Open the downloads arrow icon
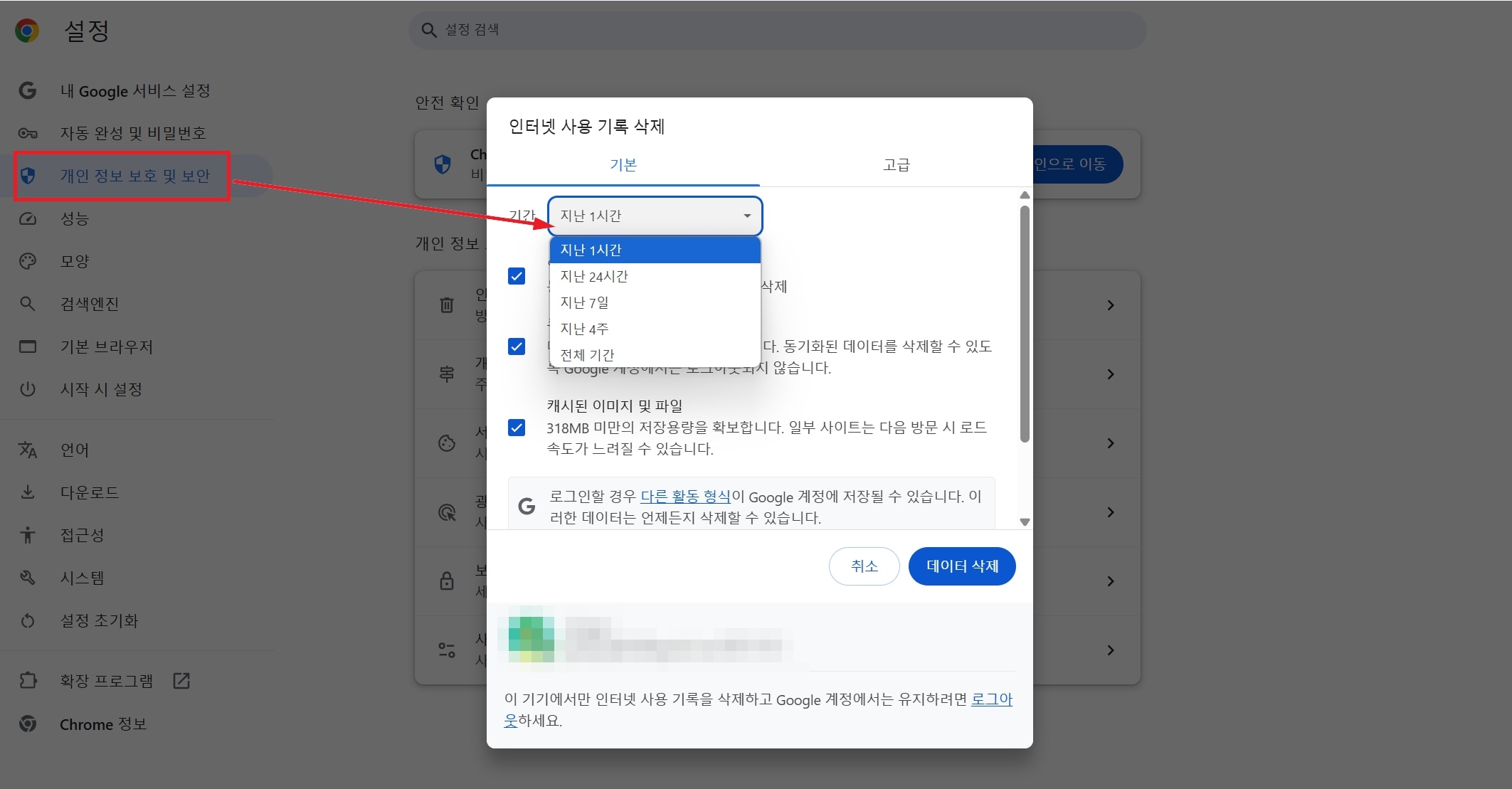The image size is (1512, 789). (28, 492)
